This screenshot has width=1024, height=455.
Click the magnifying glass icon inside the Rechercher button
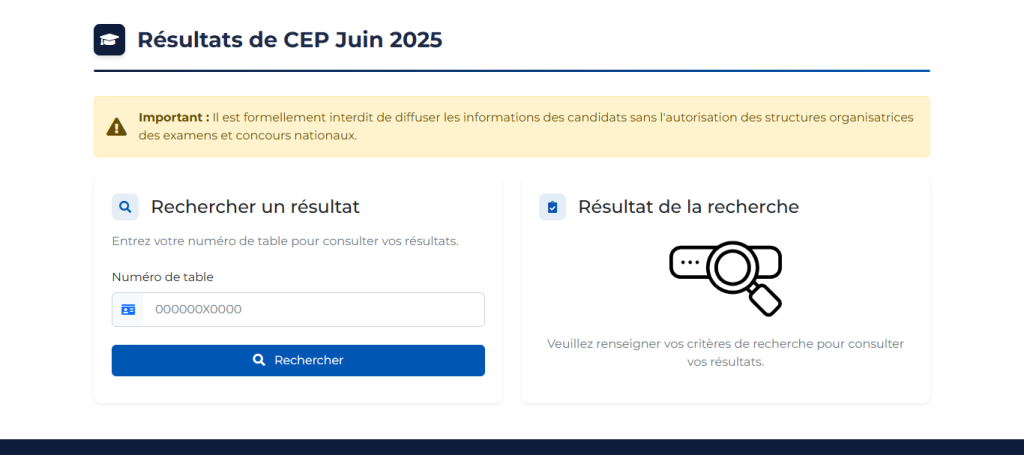[x=259, y=360]
